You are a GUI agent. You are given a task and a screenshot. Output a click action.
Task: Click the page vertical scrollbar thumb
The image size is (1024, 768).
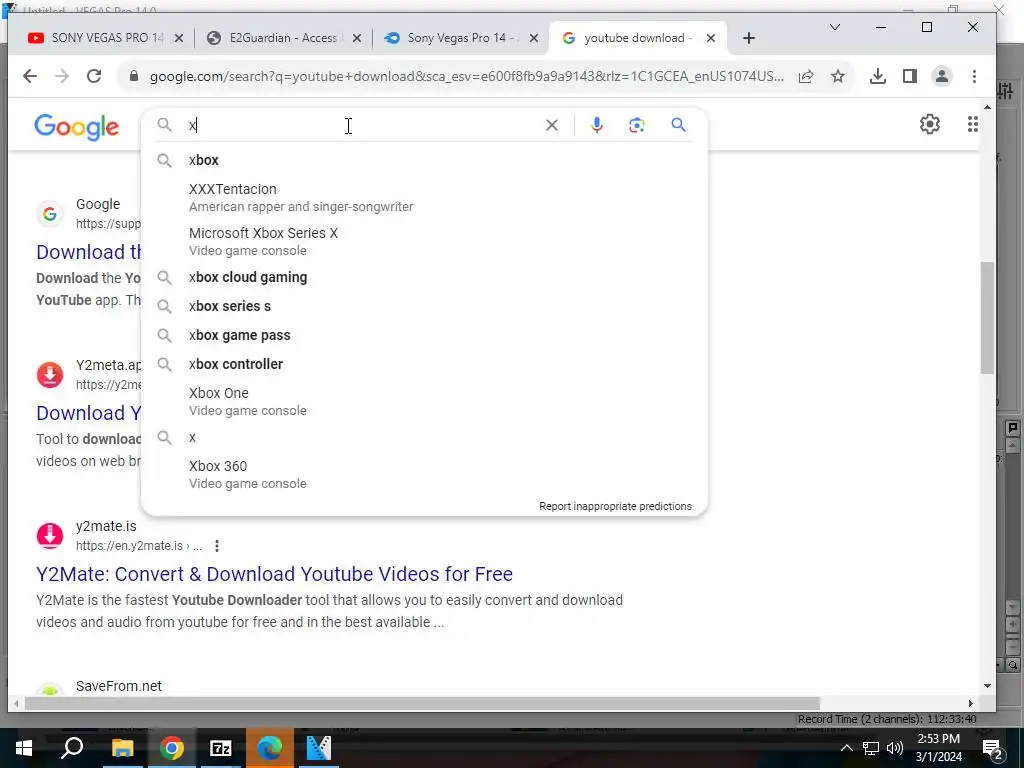(x=987, y=317)
